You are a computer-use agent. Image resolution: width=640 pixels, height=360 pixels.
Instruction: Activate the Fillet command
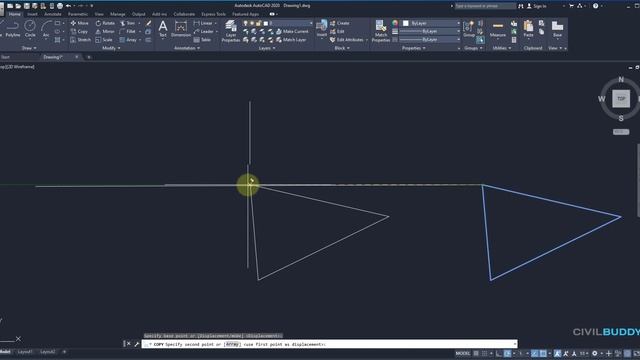(128, 31)
